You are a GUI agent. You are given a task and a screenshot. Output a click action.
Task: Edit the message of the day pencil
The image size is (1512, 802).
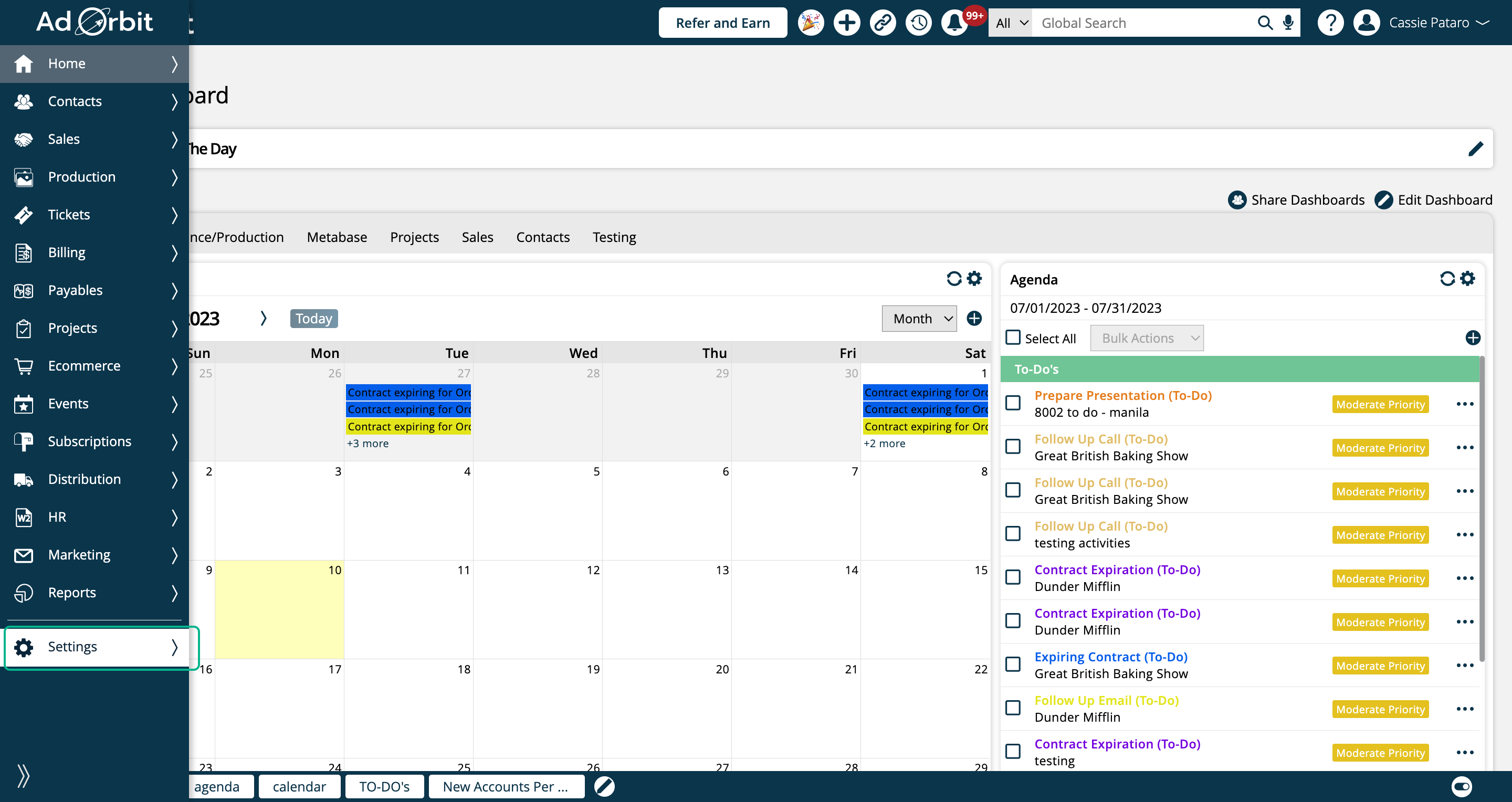pos(1475,149)
